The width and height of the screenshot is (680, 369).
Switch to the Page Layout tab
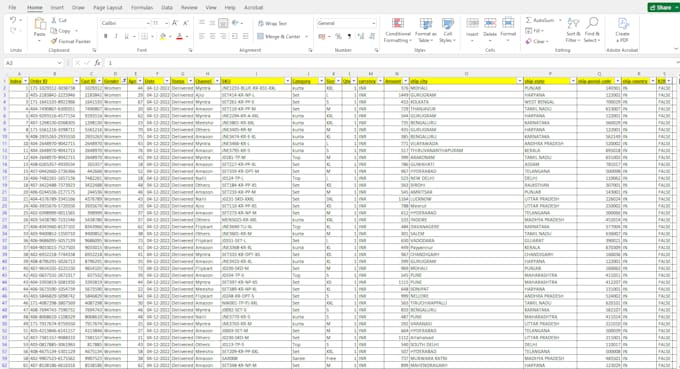click(108, 7)
